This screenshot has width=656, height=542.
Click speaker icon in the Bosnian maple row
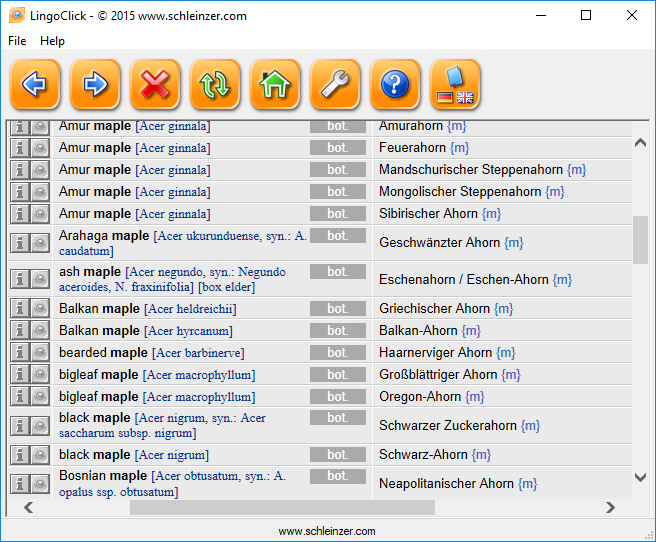[40, 484]
